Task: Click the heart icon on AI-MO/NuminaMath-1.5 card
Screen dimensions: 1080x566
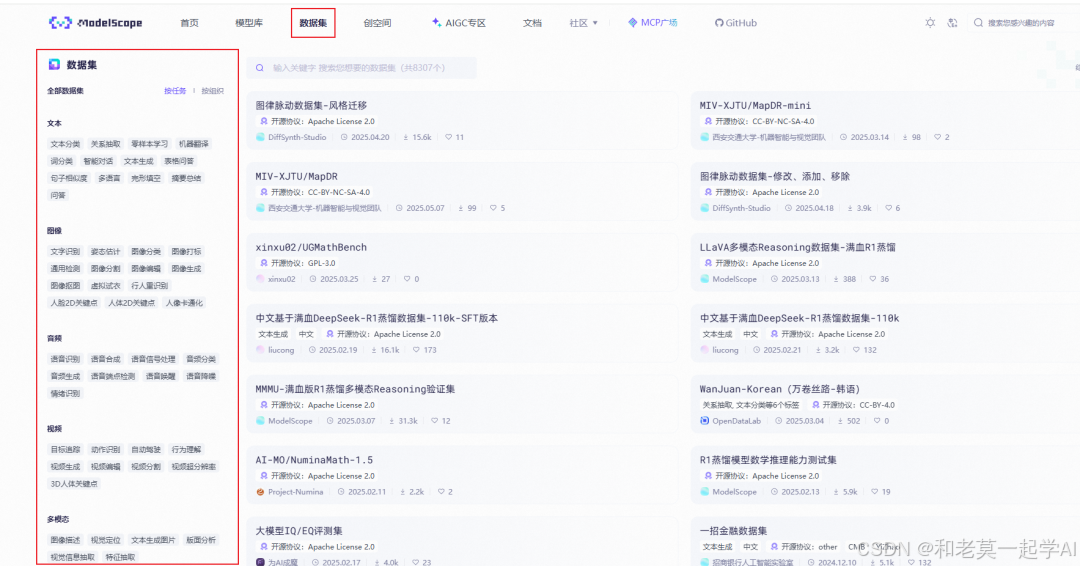Action: point(441,492)
